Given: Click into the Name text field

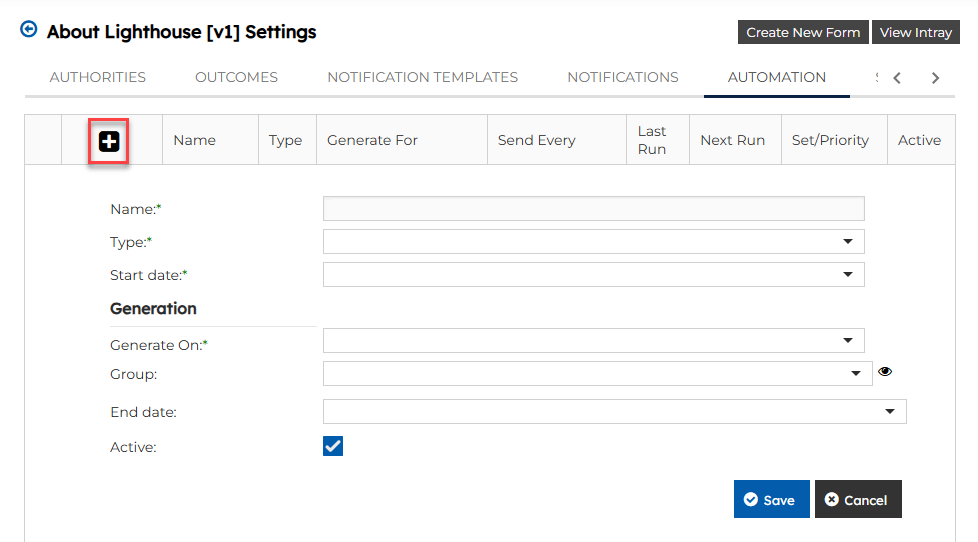Looking at the screenshot, I should pos(593,208).
